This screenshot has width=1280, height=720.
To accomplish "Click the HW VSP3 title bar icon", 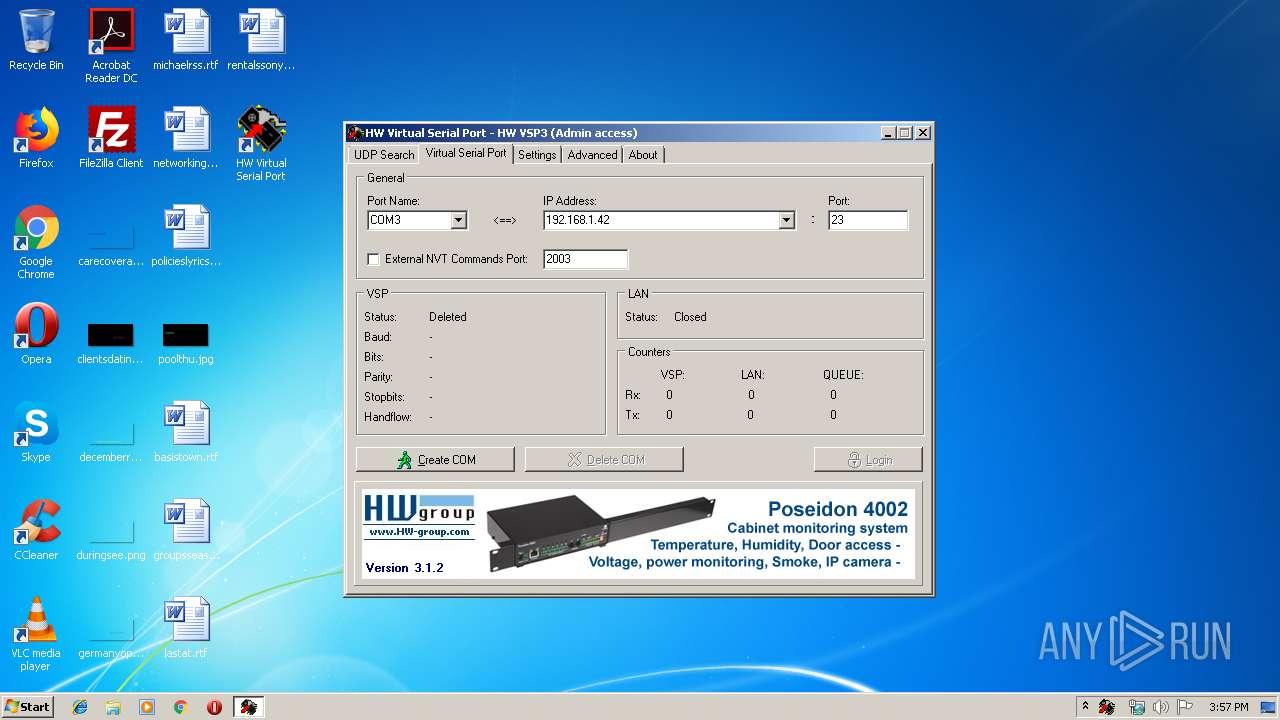I will point(354,133).
